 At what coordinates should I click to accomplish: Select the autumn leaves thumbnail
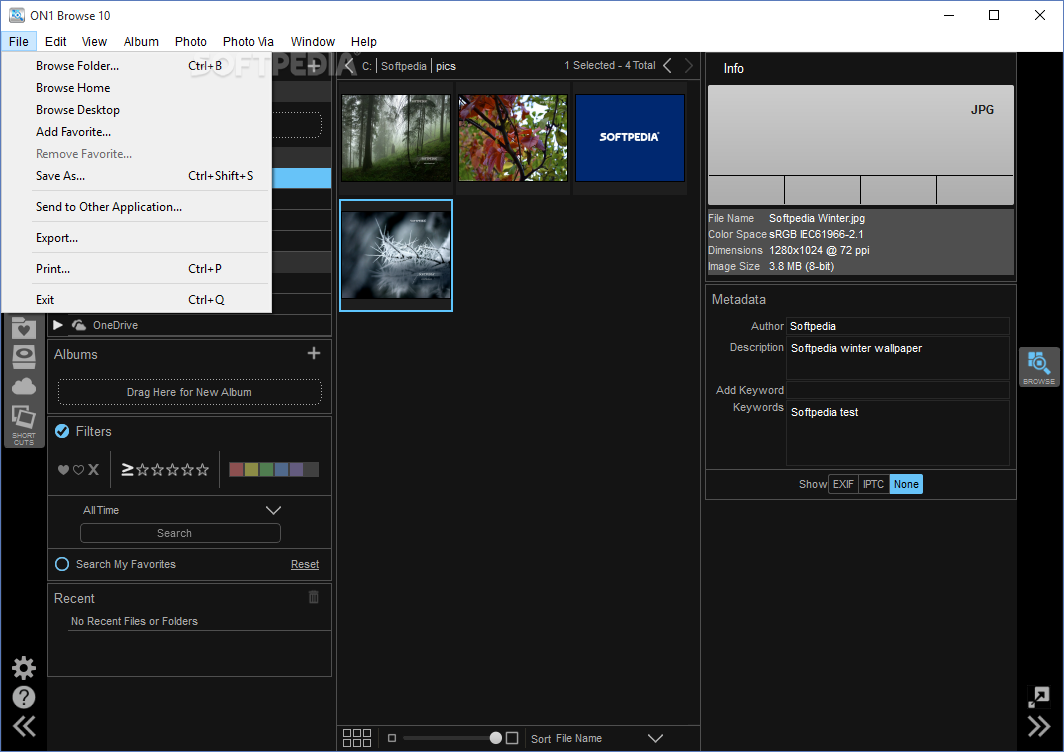coord(513,138)
